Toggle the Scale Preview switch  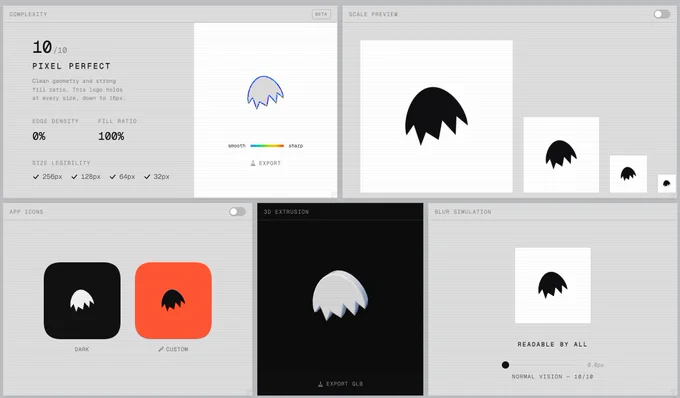click(x=662, y=14)
